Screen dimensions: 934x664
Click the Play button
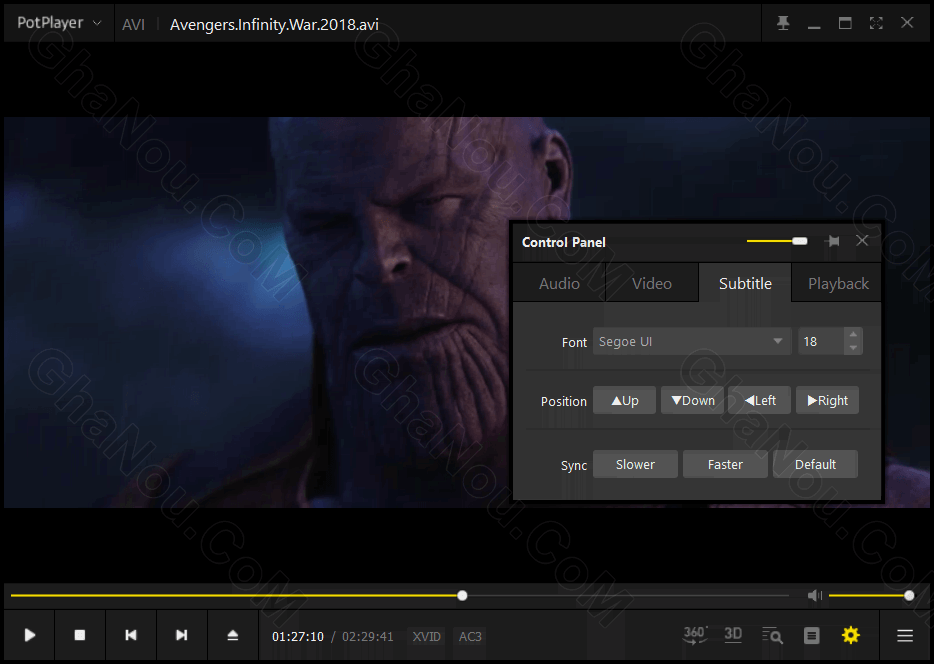click(x=30, y=635)
